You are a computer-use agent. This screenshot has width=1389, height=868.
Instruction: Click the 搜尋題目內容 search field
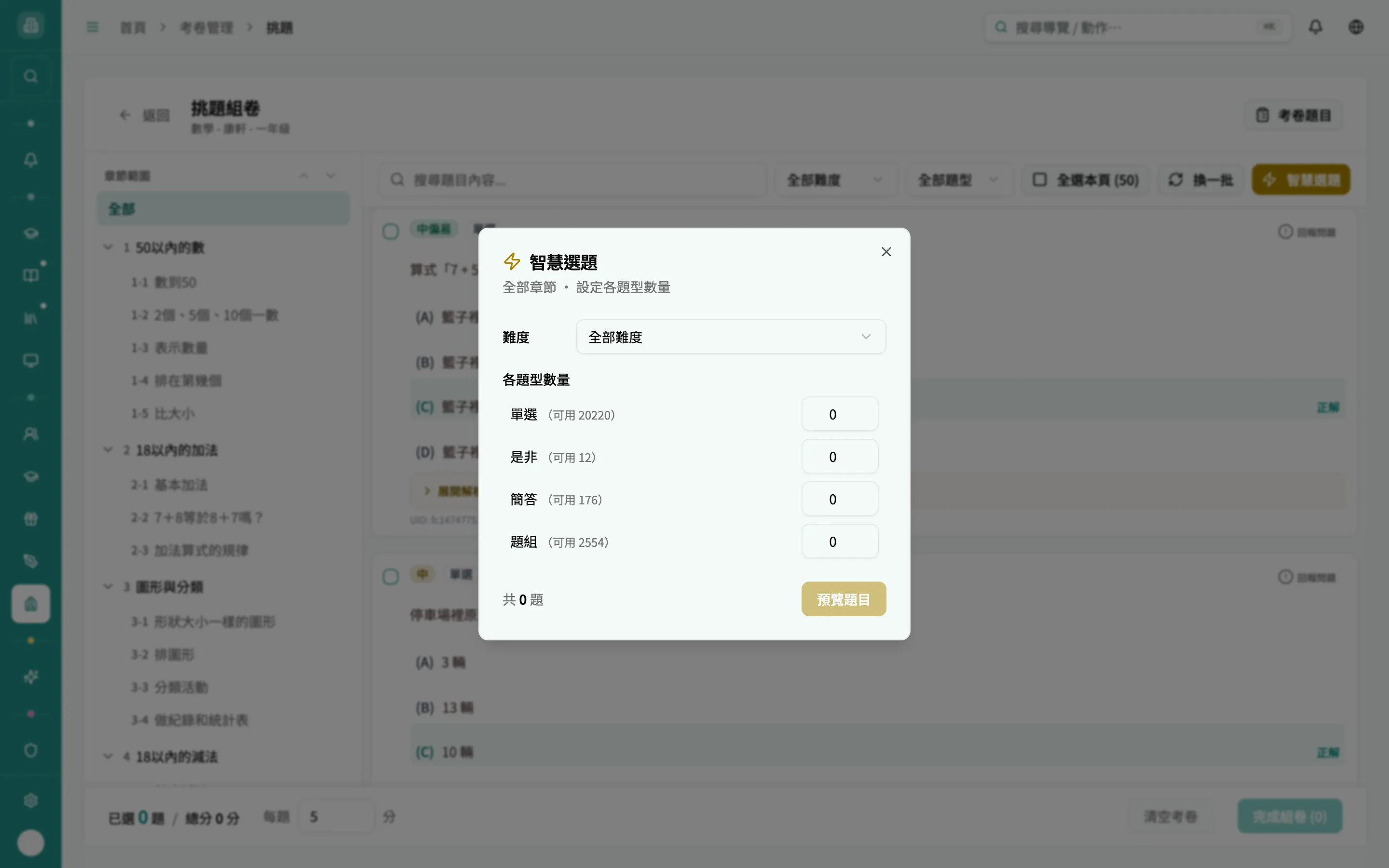572,180
